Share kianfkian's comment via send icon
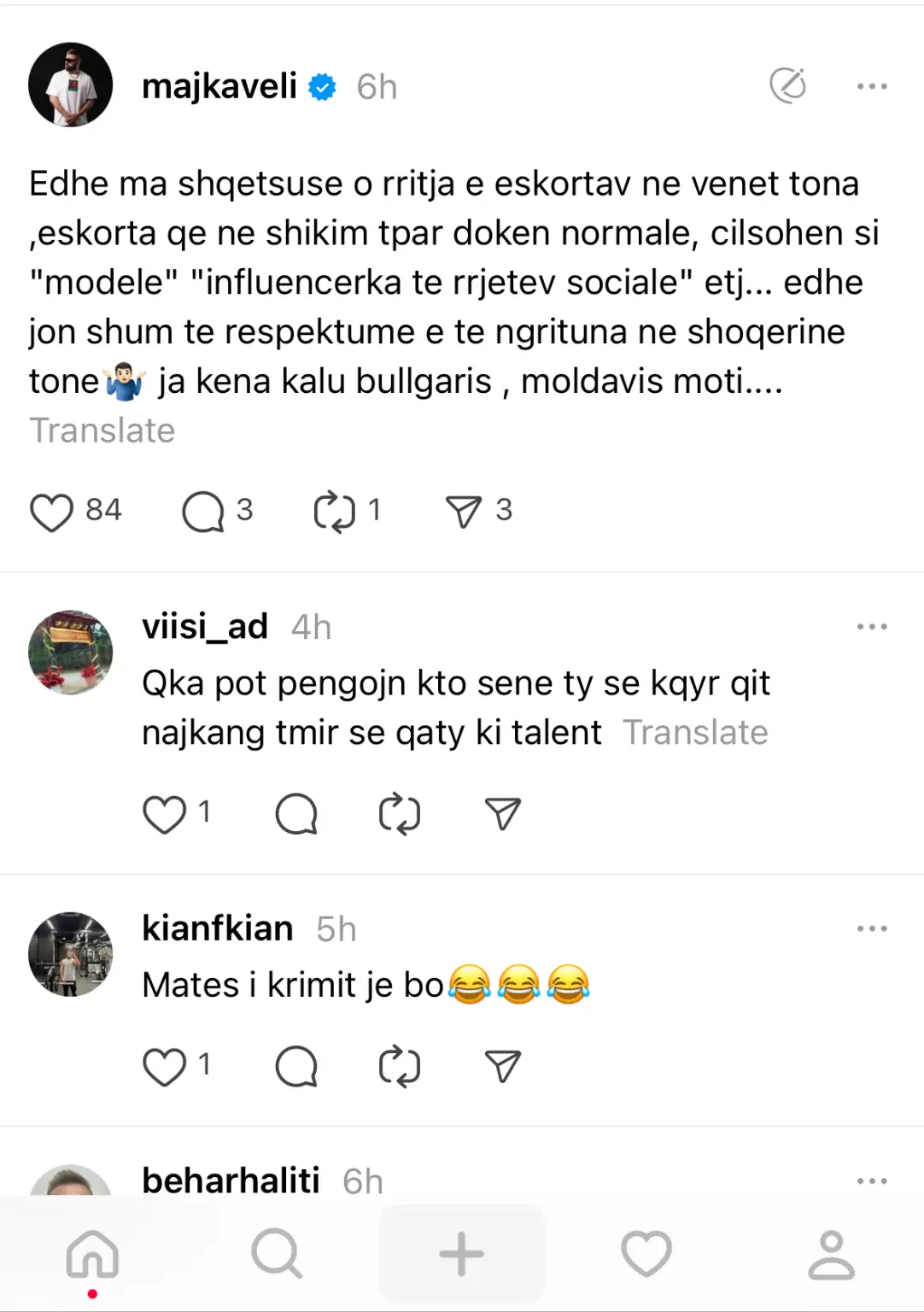 [x=502, y=1066]
